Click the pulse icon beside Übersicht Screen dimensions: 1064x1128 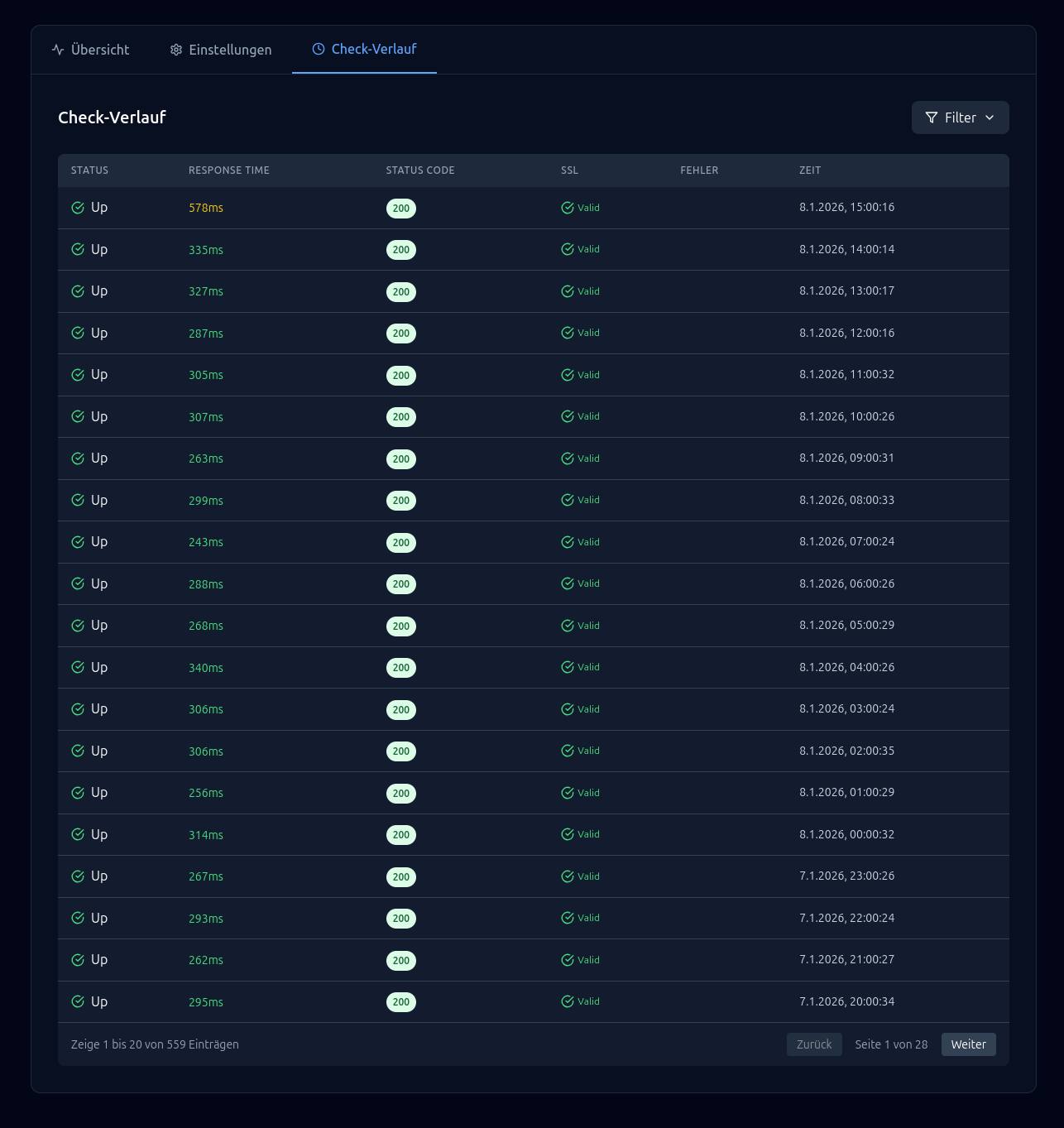click(58, 50)
